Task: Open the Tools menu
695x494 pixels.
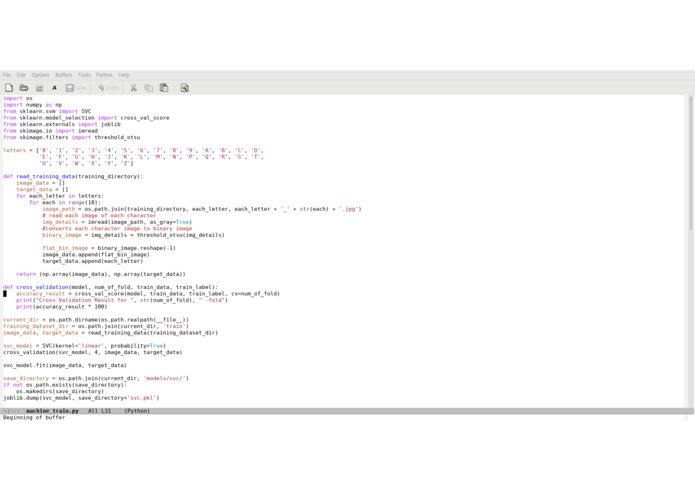Action: tap(84, 75)
